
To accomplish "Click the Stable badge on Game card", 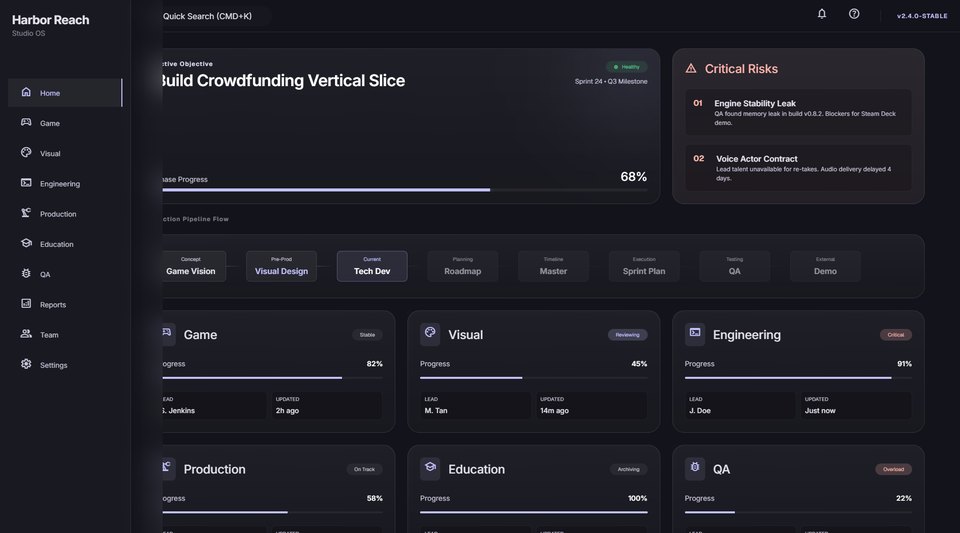I will tap(367, 335).
